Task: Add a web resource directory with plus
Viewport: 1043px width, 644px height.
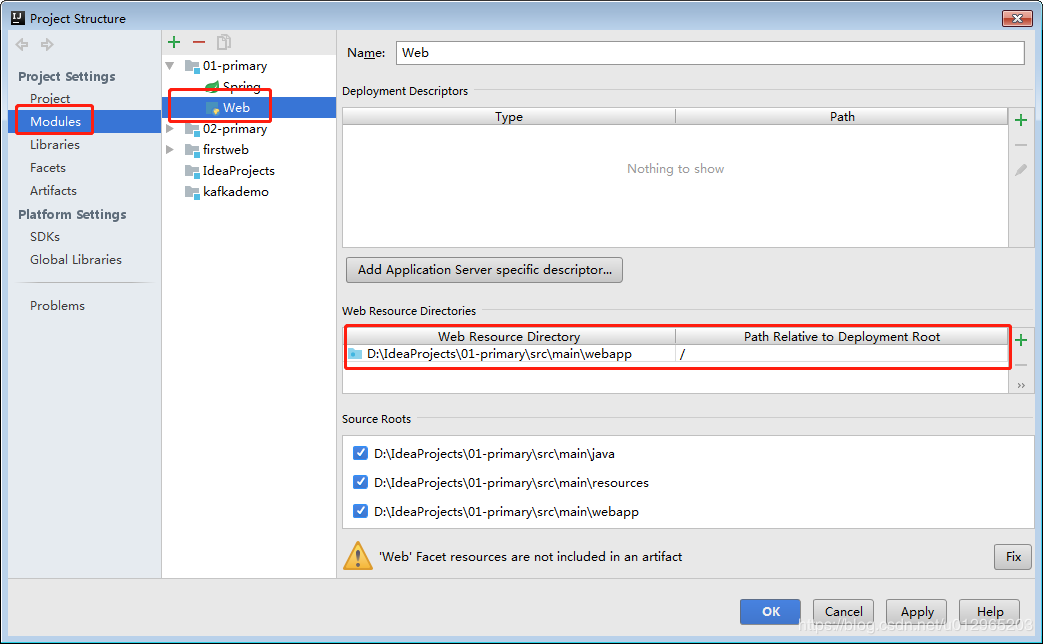Action: (x=1021, y=341)
